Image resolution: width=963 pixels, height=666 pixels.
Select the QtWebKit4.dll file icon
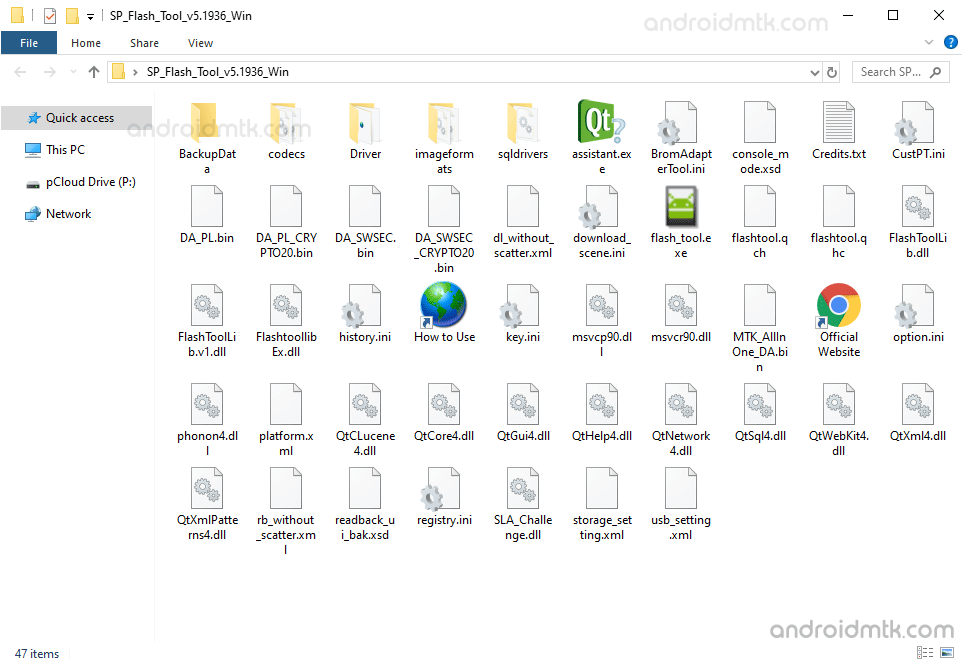838,404
